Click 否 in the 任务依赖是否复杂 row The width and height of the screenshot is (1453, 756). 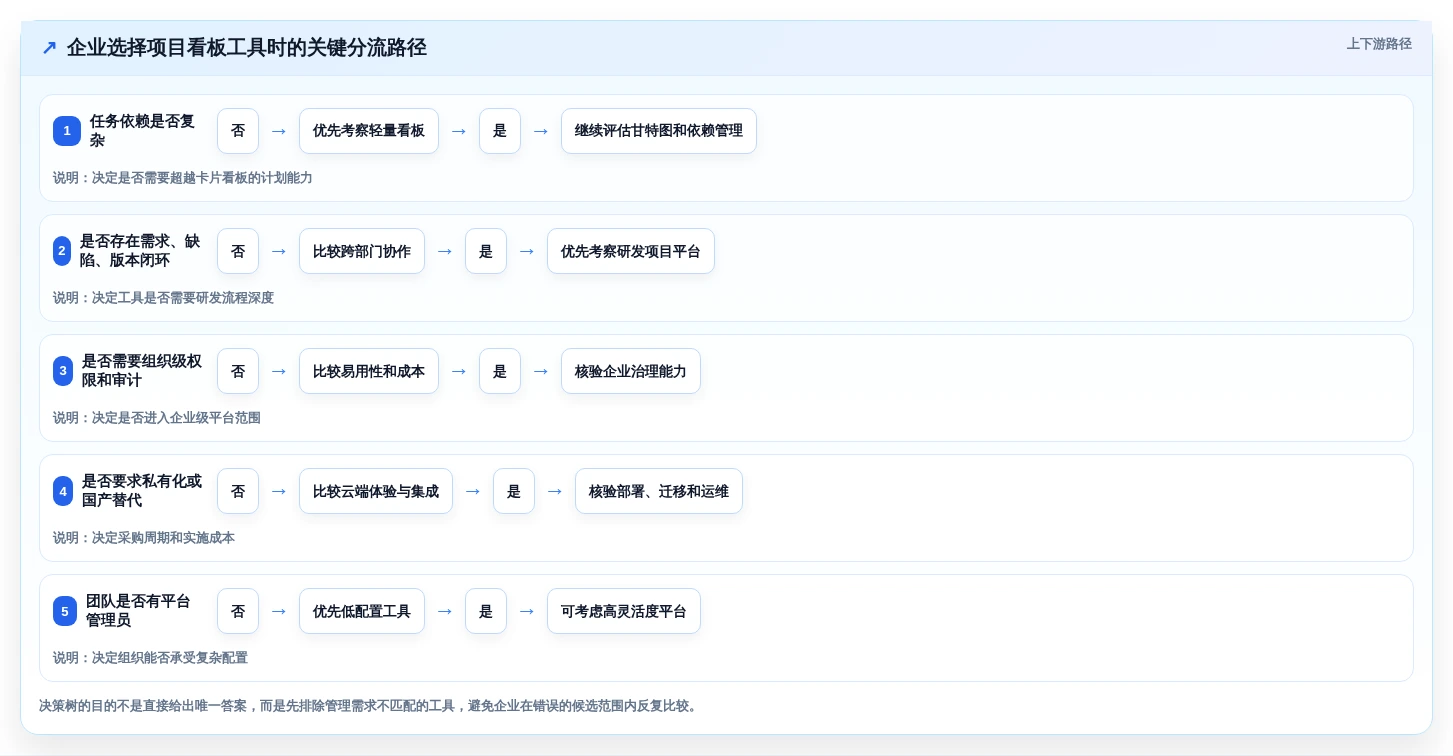point(238,131)
